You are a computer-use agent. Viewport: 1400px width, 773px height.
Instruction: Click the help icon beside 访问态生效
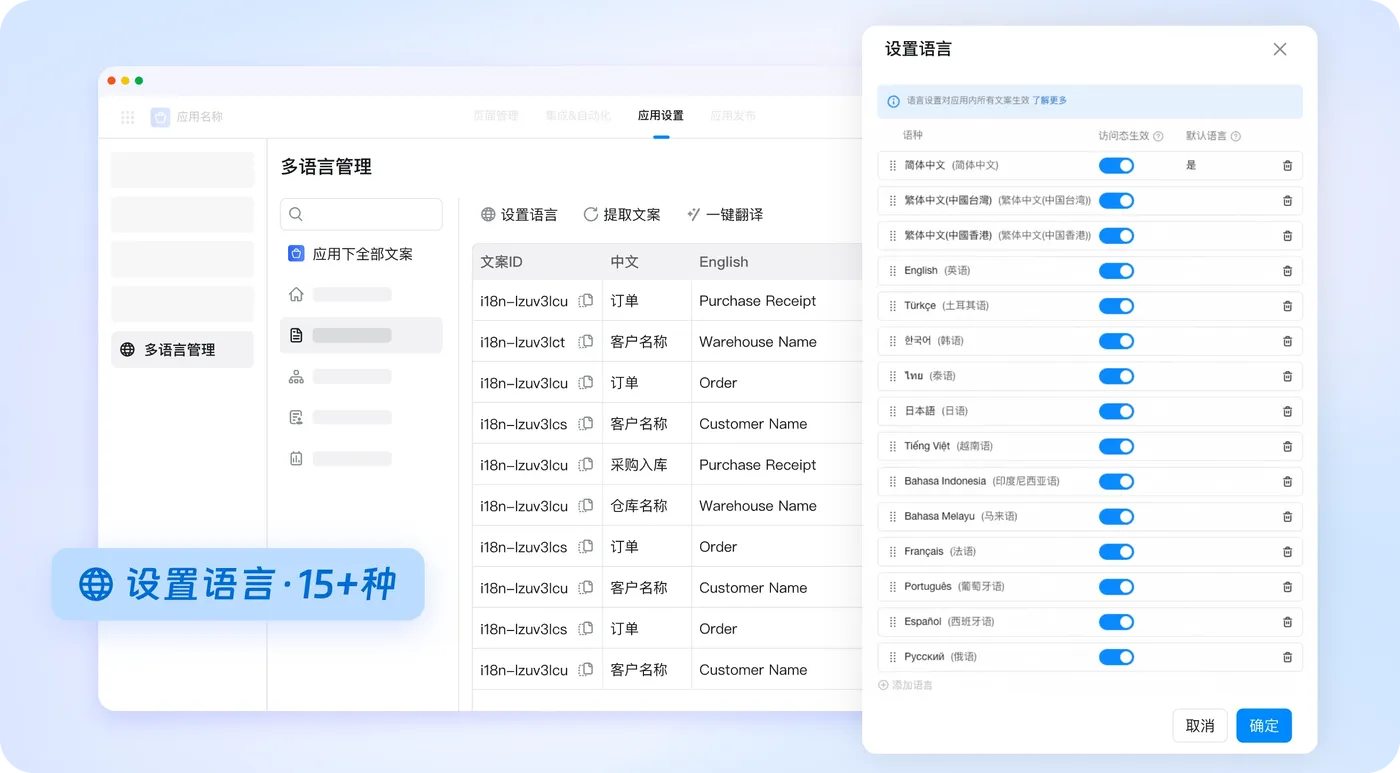point(1158,136)
